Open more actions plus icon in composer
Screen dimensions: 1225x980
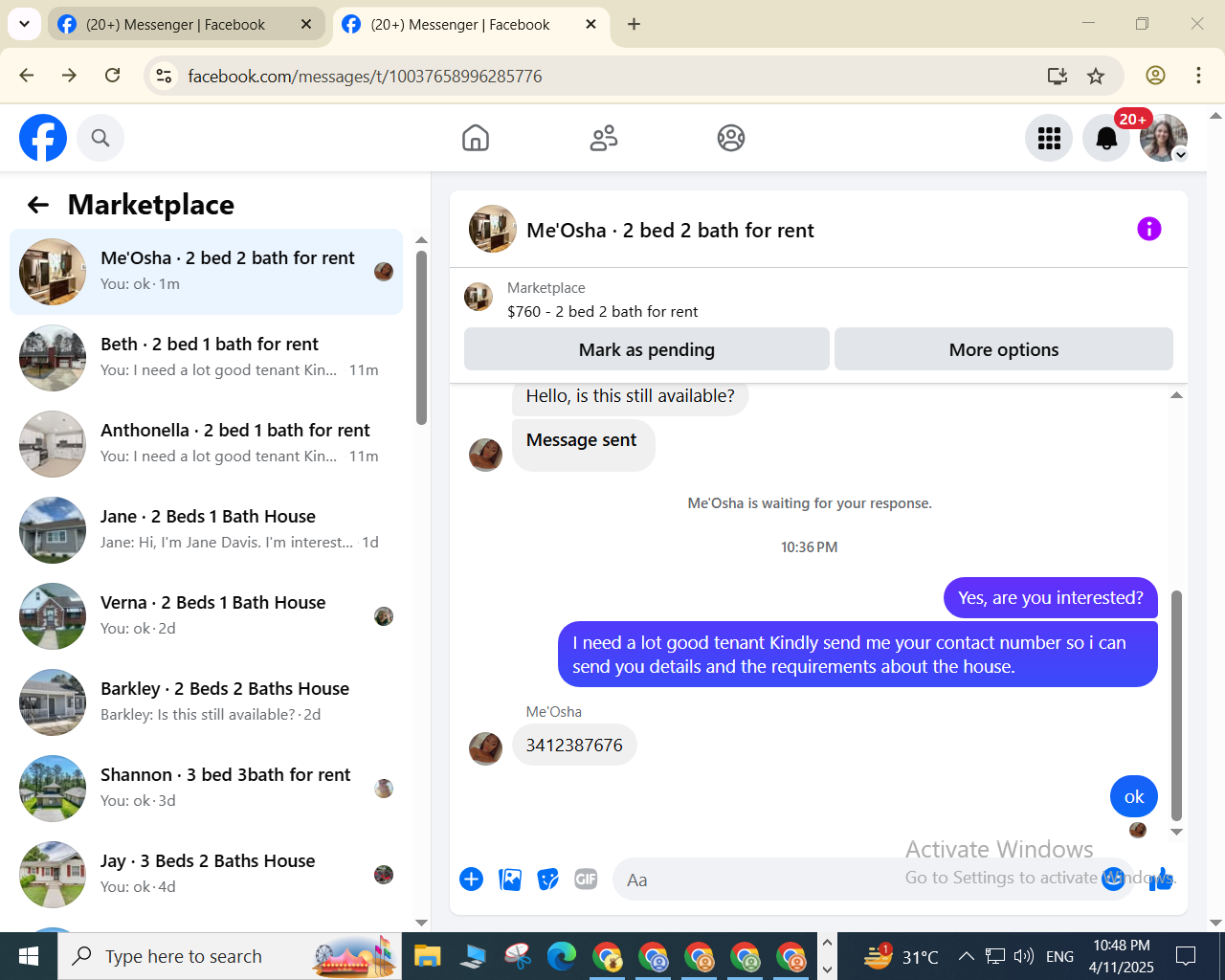[x=471, y=879]
